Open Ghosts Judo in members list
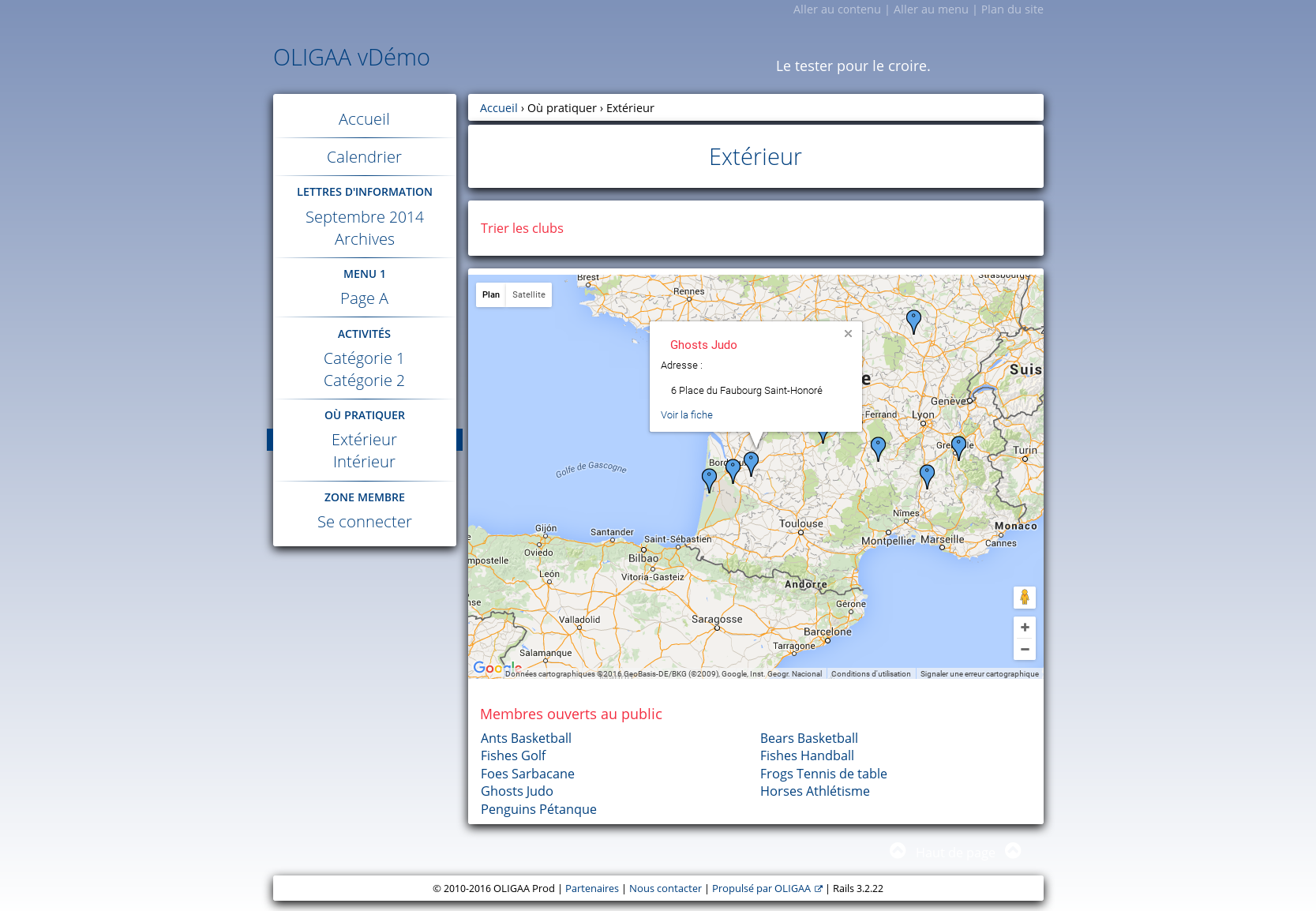The width and height of the screenshot is (1316, 911). pyautogui.click(x=517, y=791)
